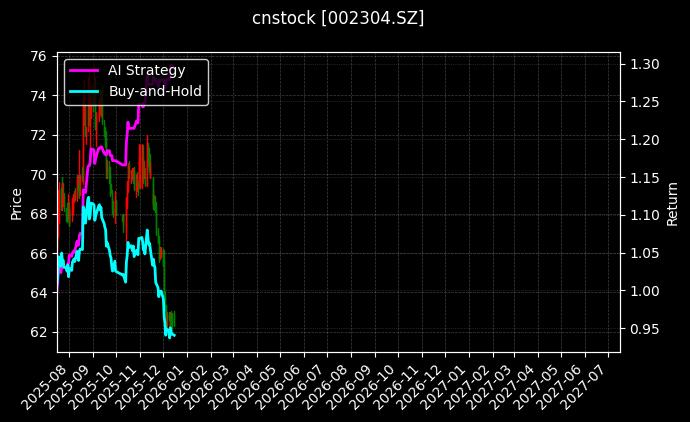Click the 76 price tick label
The width and height of the screenshot is (690, 422).
[x=40, y=56]
